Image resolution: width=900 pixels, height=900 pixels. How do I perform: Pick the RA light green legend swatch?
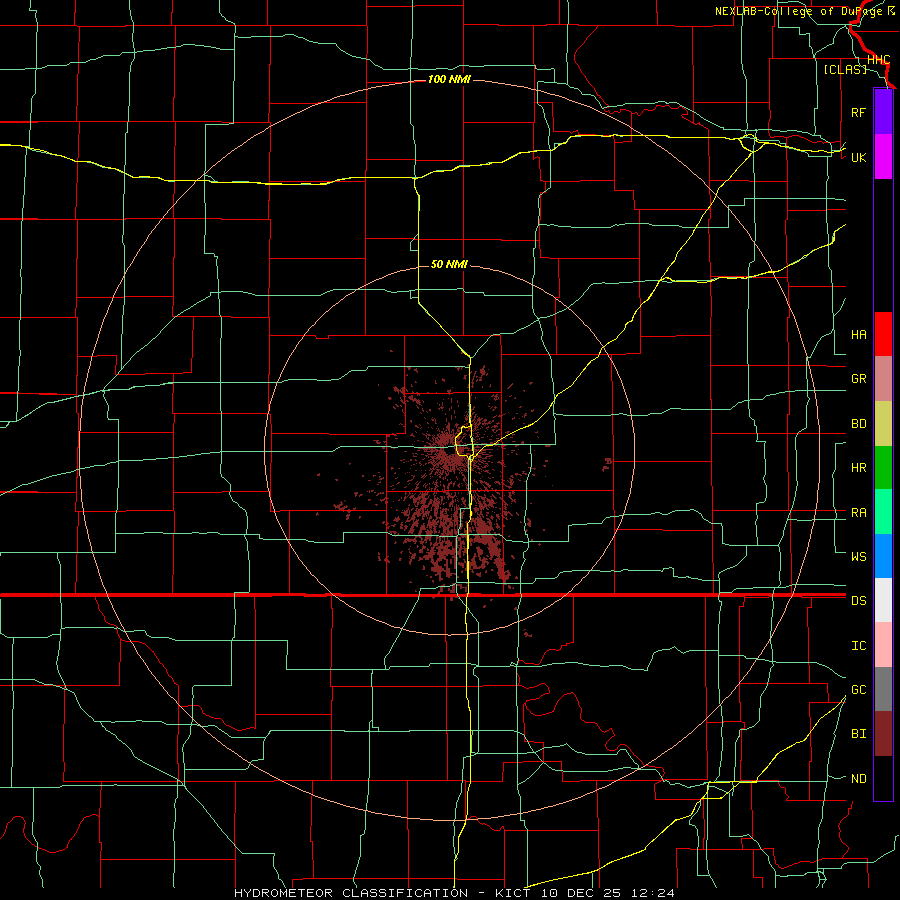(883, 512)
